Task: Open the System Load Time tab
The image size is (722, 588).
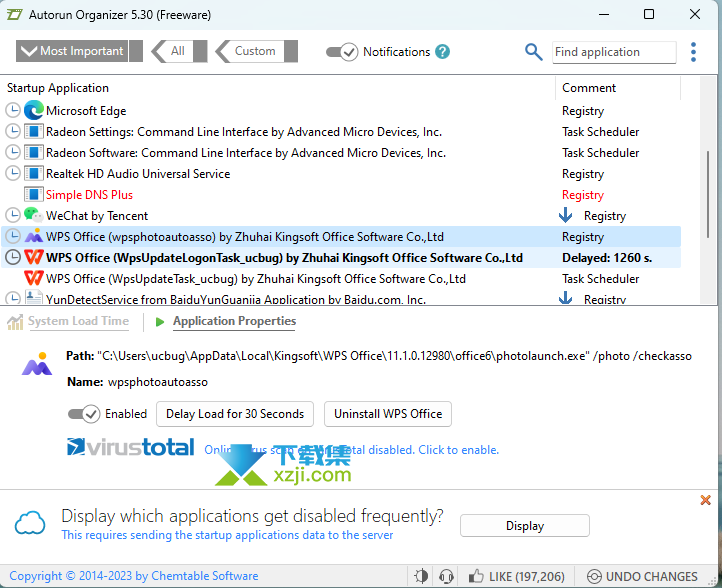Action: [x=78, y=321]
